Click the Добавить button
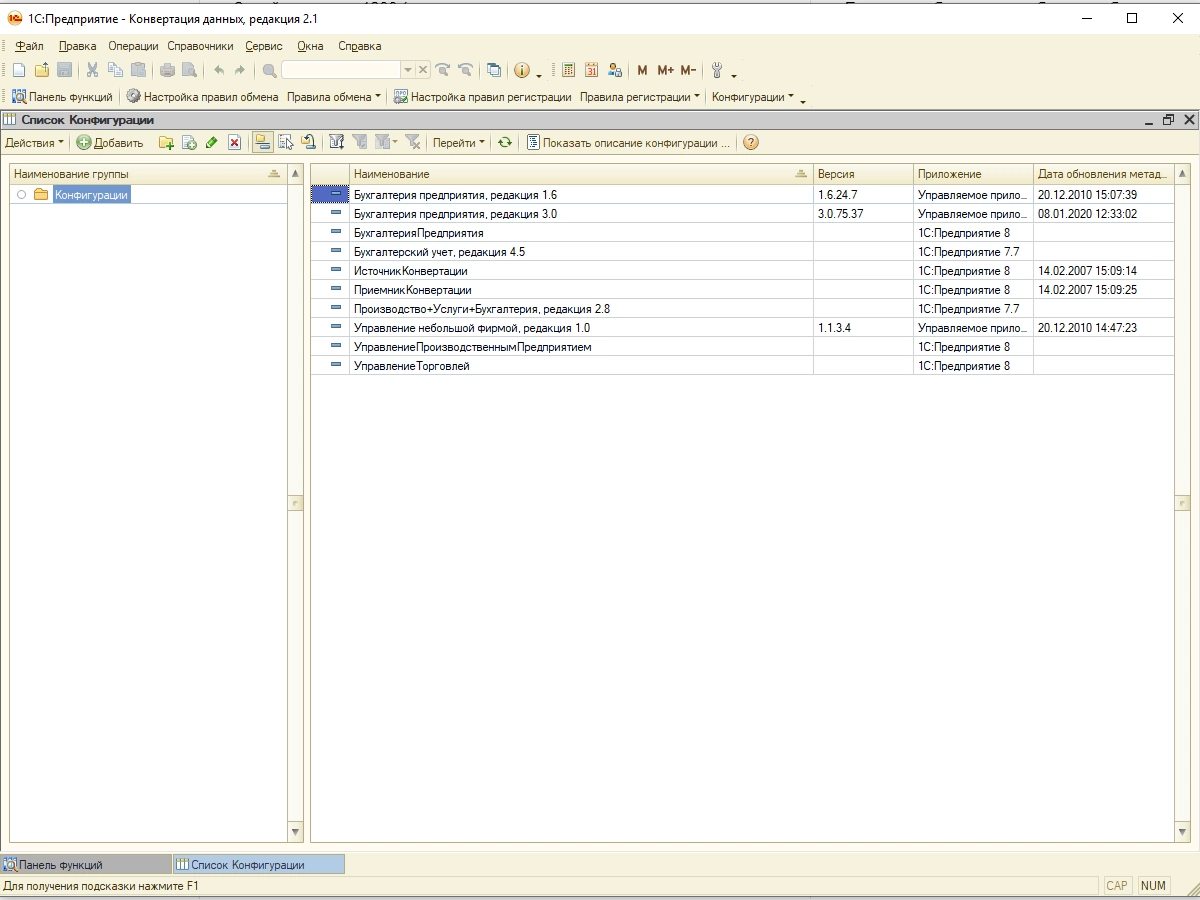 point(110,143)
